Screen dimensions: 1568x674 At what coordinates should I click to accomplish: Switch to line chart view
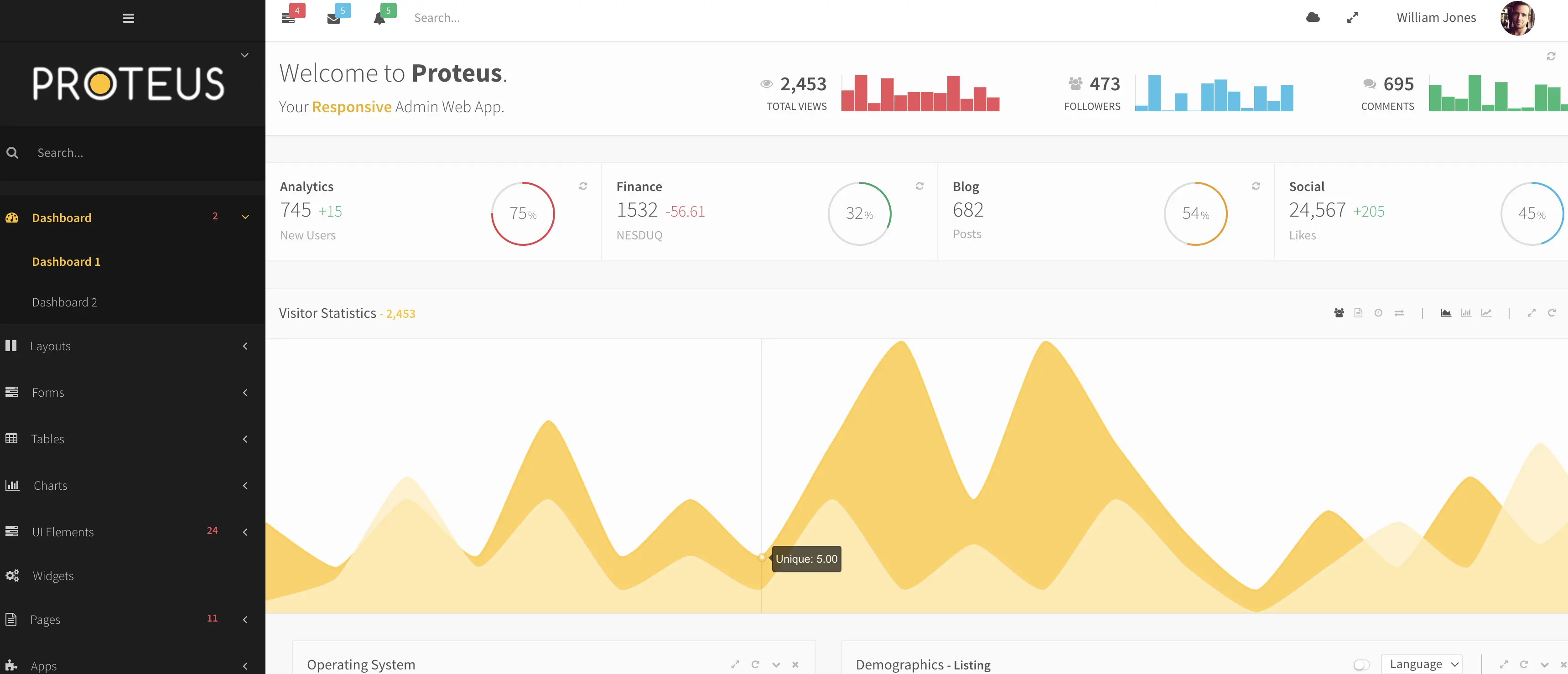pyautogui.click(x=1486, y=313)
